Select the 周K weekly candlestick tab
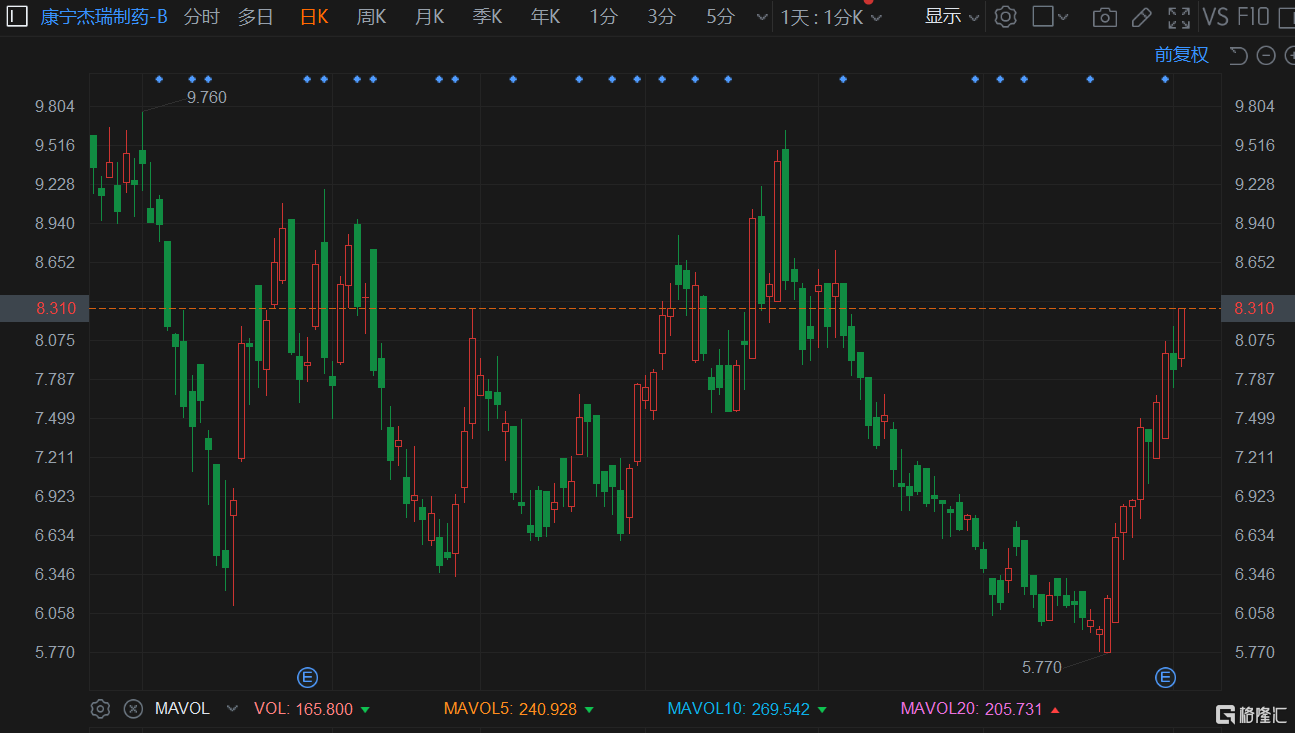Viewport: 1295px width, 733px height. (x=371, y=17)
